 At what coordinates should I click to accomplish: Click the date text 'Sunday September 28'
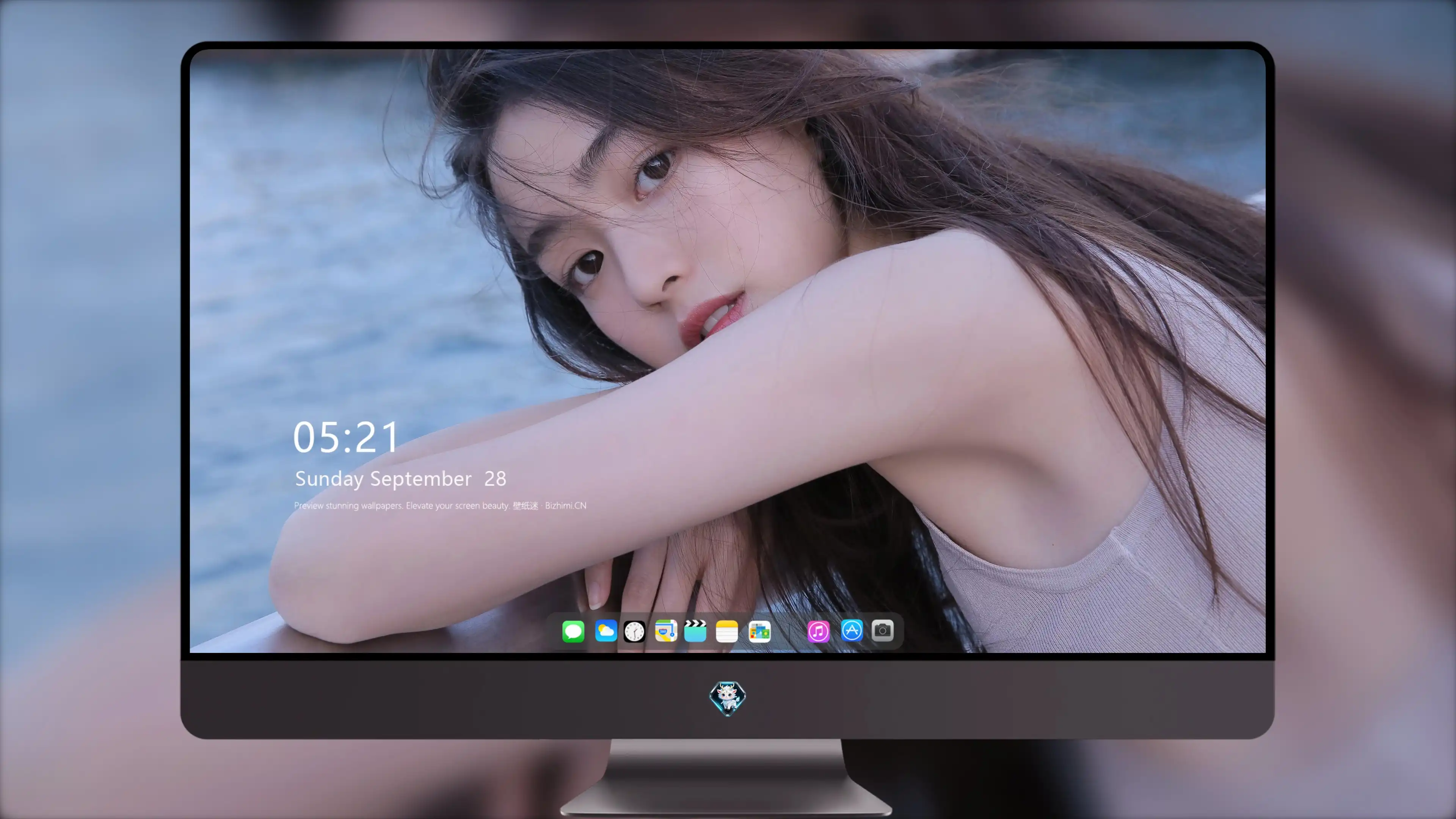401,479
